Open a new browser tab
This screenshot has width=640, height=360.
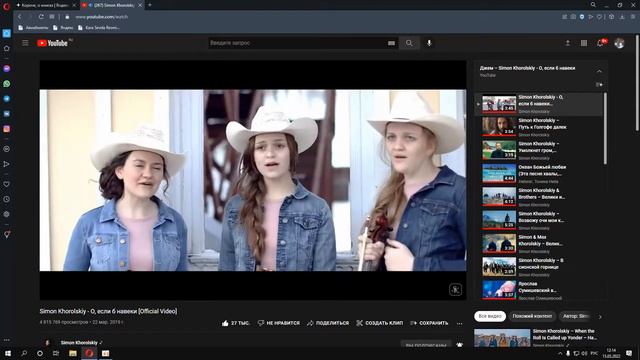[x=150, y=5]
